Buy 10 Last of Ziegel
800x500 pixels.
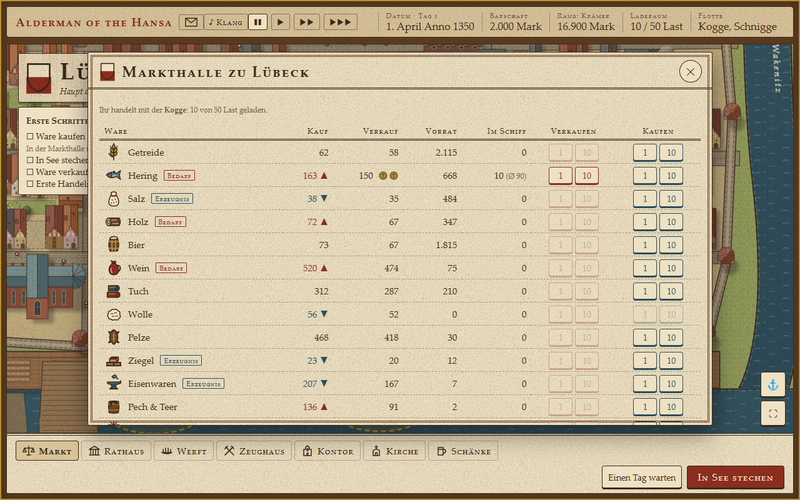pos(671,361)
